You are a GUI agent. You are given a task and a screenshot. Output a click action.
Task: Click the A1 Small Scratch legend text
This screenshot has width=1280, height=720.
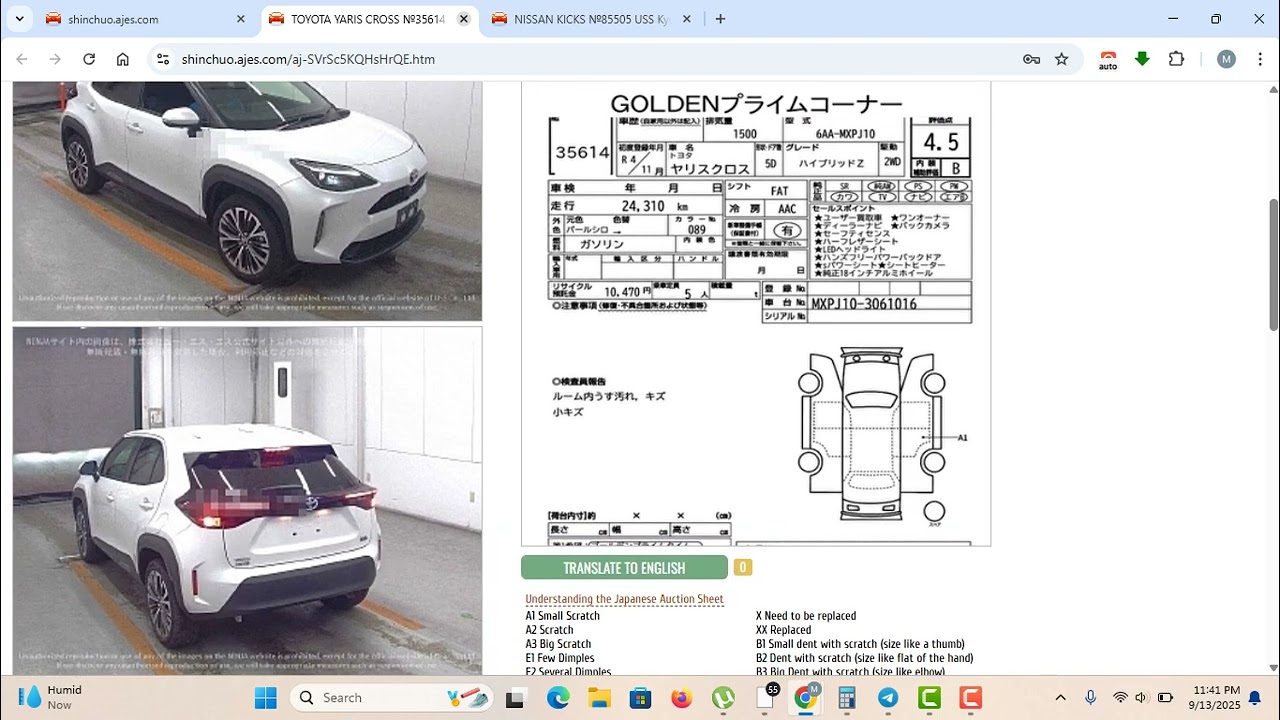[x=563, y=616]
